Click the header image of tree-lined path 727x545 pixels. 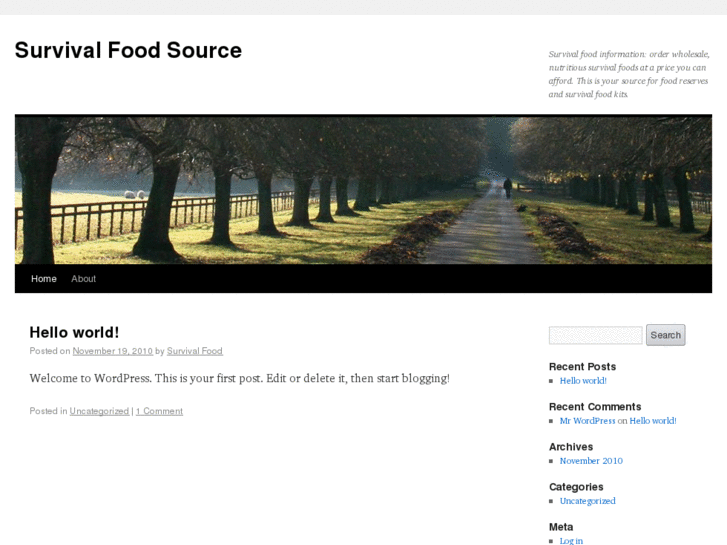363,189
